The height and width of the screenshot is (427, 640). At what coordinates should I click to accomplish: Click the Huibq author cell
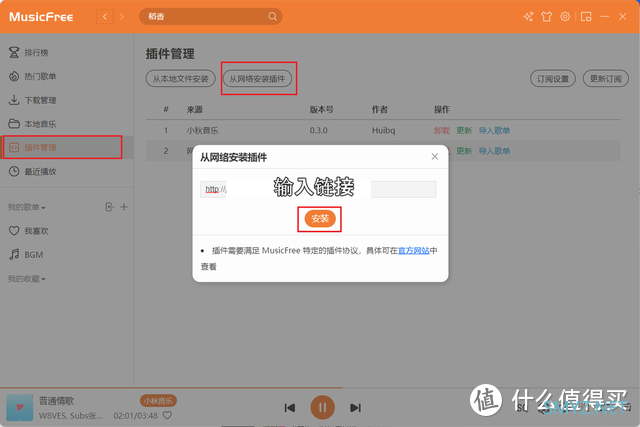click(x=383, y=131)
